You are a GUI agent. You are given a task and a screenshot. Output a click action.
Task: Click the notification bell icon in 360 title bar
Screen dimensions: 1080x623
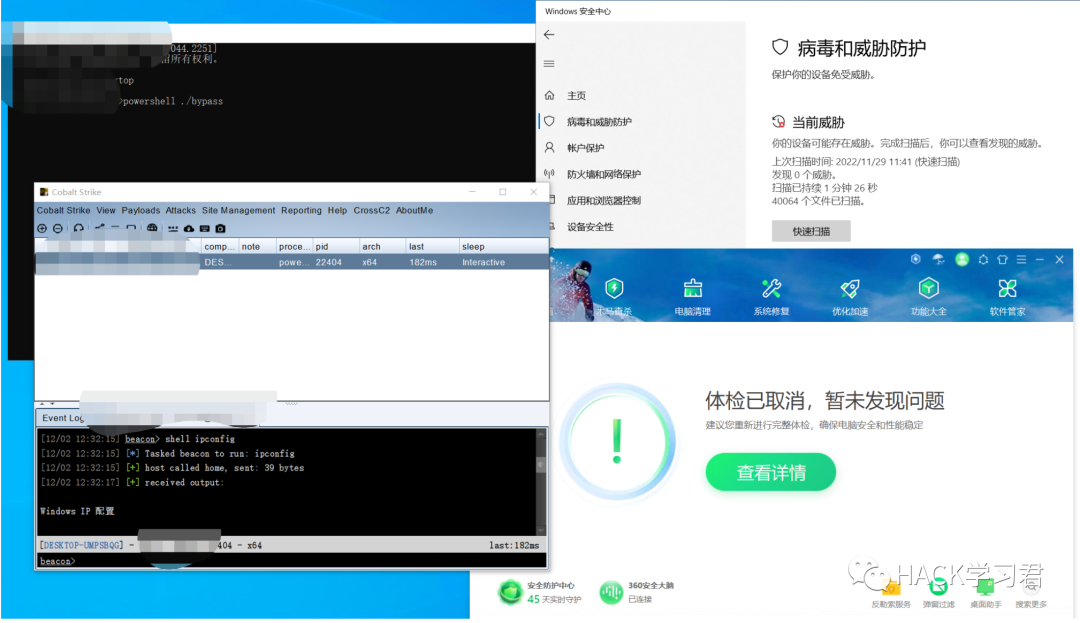pos(983,260)
